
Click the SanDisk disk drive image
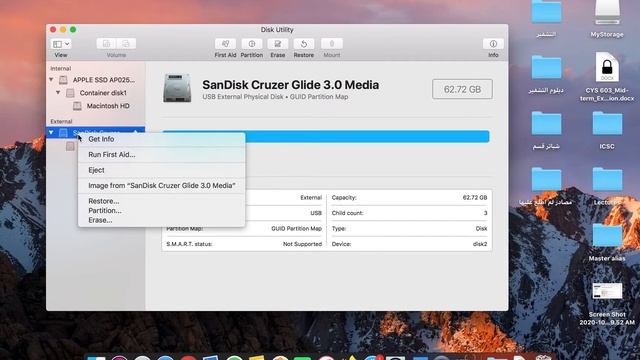(177, 88)
